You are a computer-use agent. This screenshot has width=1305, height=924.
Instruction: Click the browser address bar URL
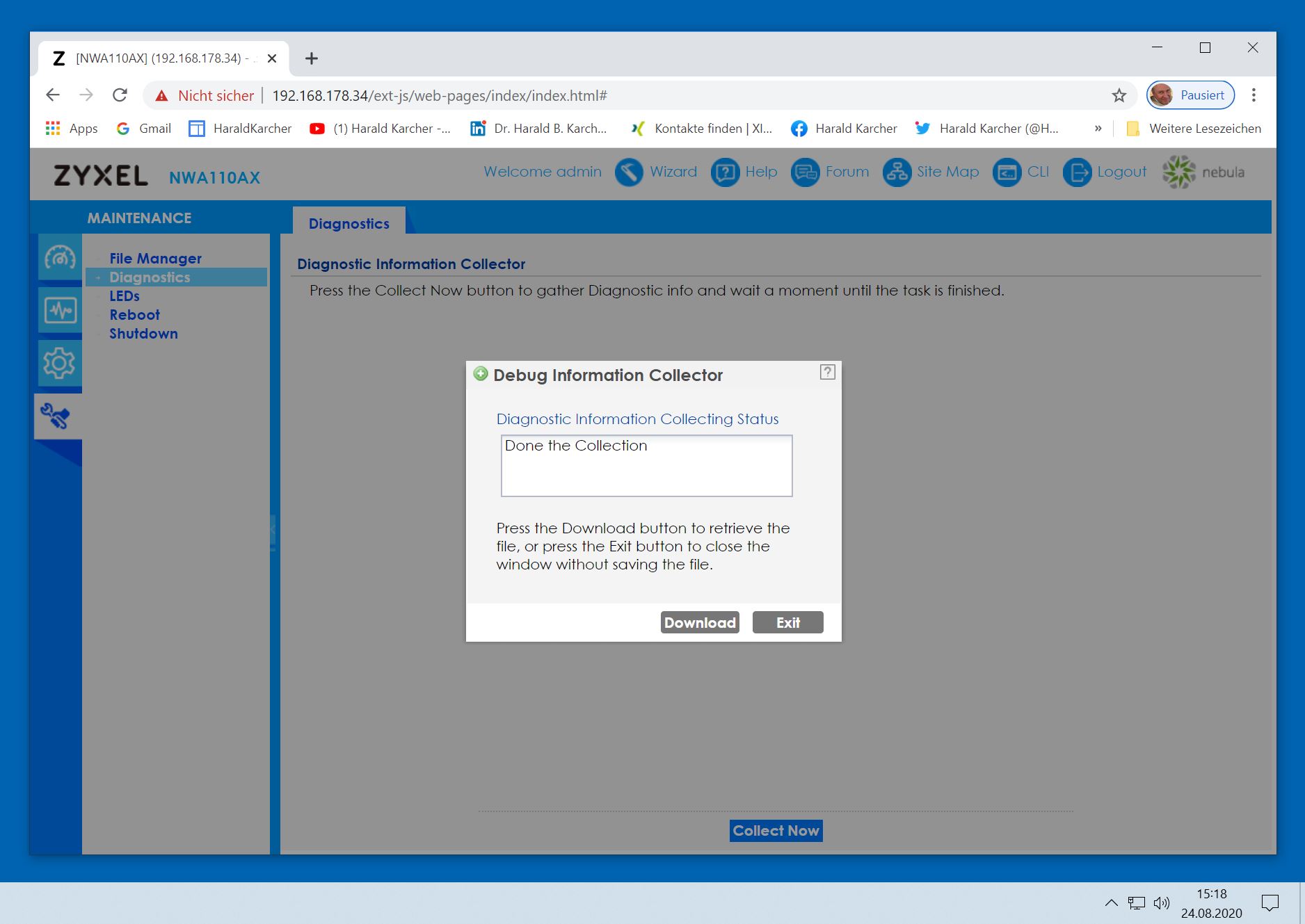pyautogui.click(x=440, y=96)
